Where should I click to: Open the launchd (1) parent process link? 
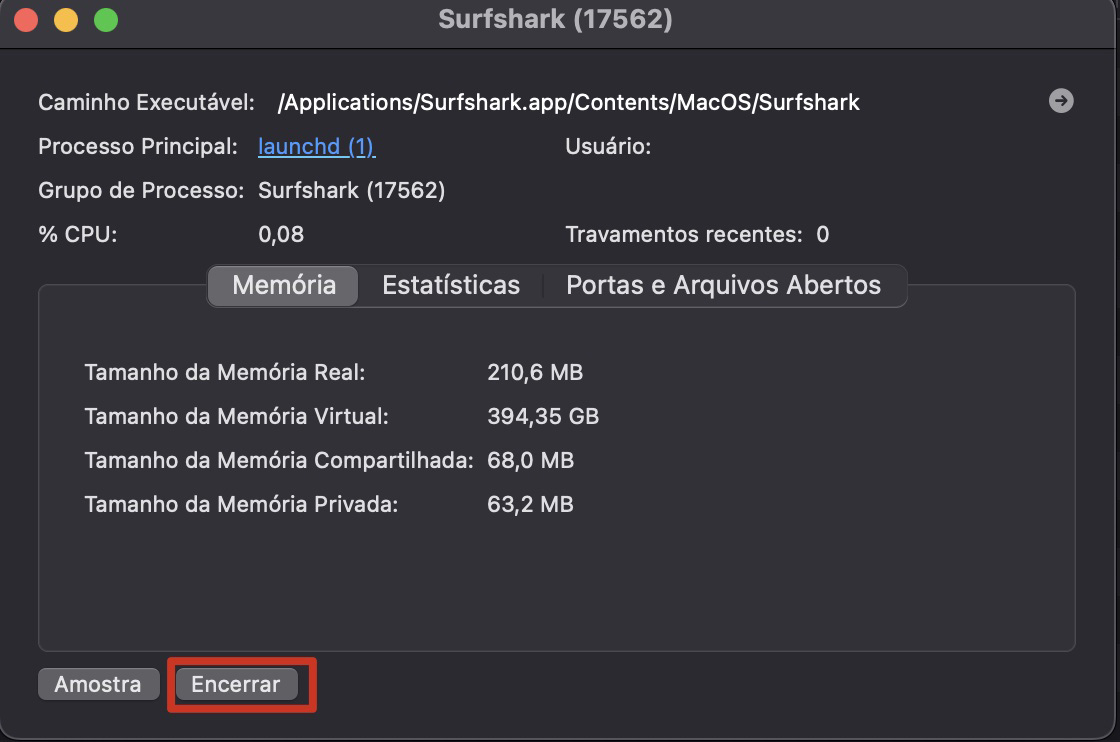point(316,146)
